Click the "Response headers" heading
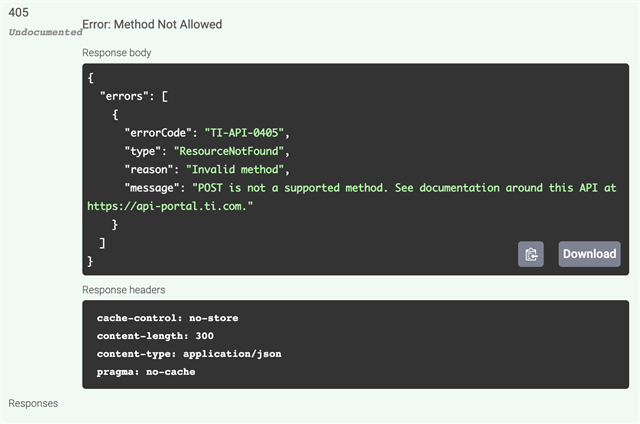The height and width of the screenshot is (424, 640). pos(124,289)
